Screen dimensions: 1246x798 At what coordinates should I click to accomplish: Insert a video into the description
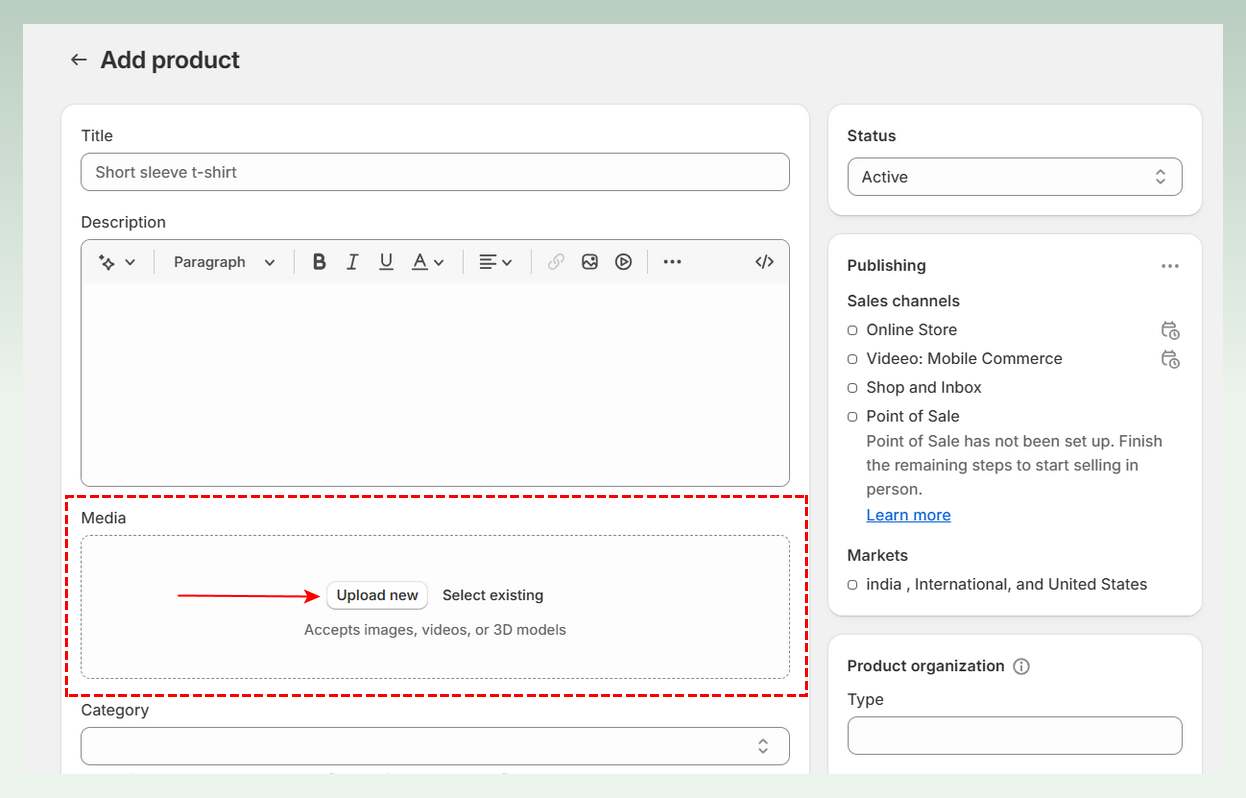[623, 261]
